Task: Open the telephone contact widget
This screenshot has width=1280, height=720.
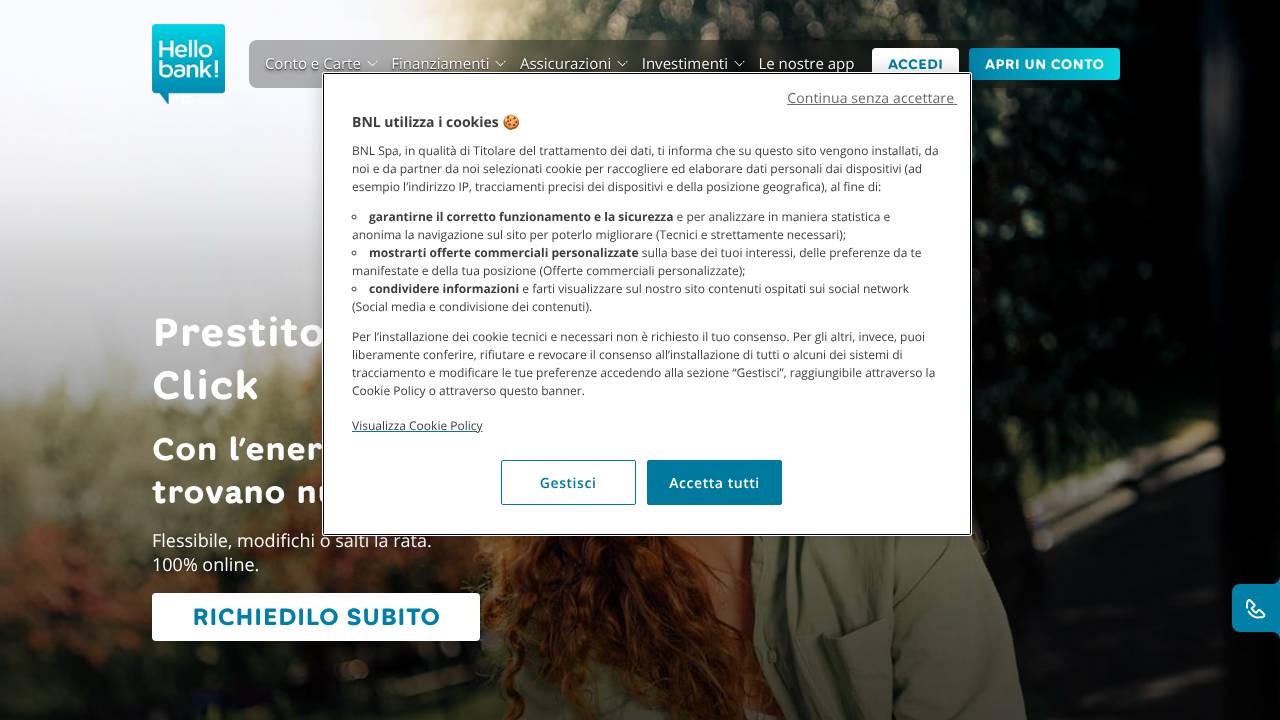Action: pyautogui.click(x=1255, y=608)
